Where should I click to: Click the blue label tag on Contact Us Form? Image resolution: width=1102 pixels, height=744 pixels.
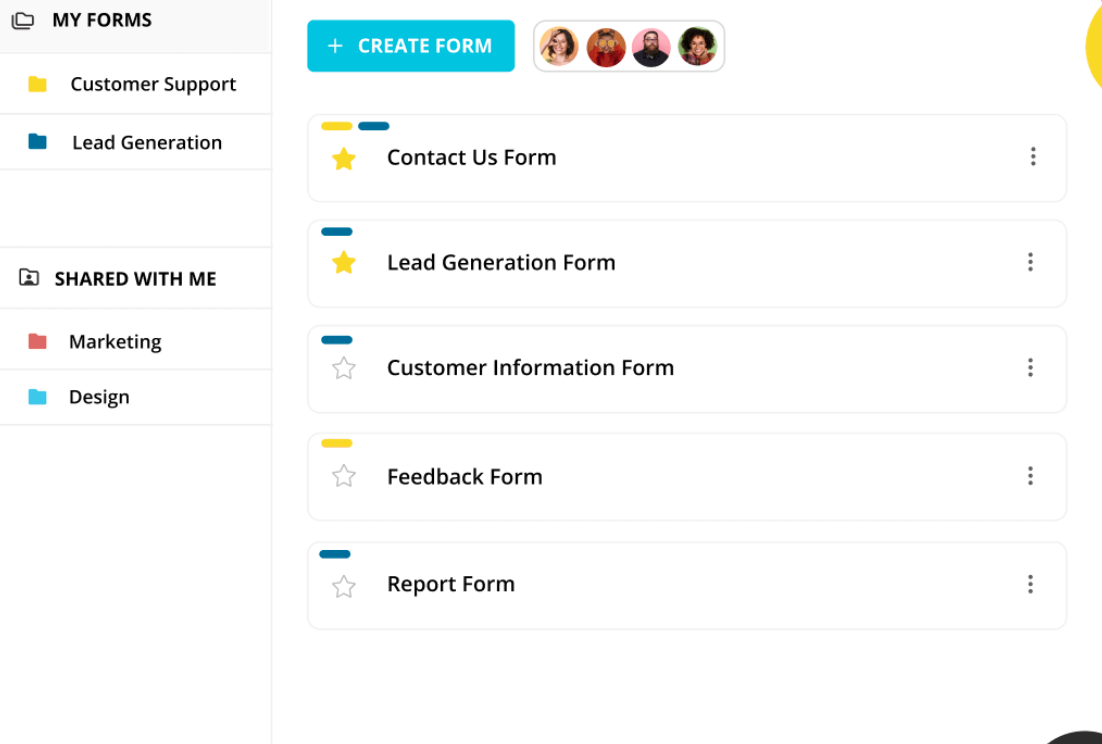[373, 126]
